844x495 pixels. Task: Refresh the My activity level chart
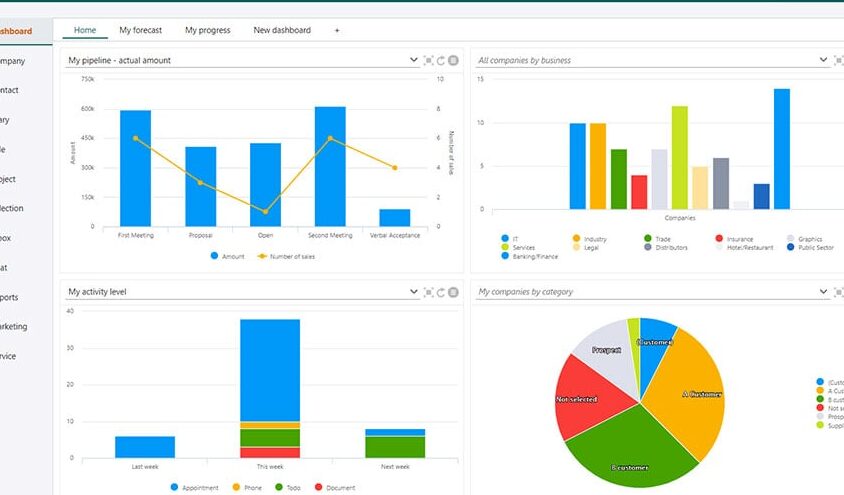tap(441, 292)
